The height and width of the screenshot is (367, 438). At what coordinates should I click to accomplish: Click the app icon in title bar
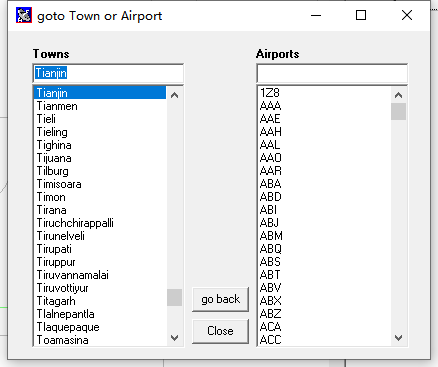(x=24, y=15)
